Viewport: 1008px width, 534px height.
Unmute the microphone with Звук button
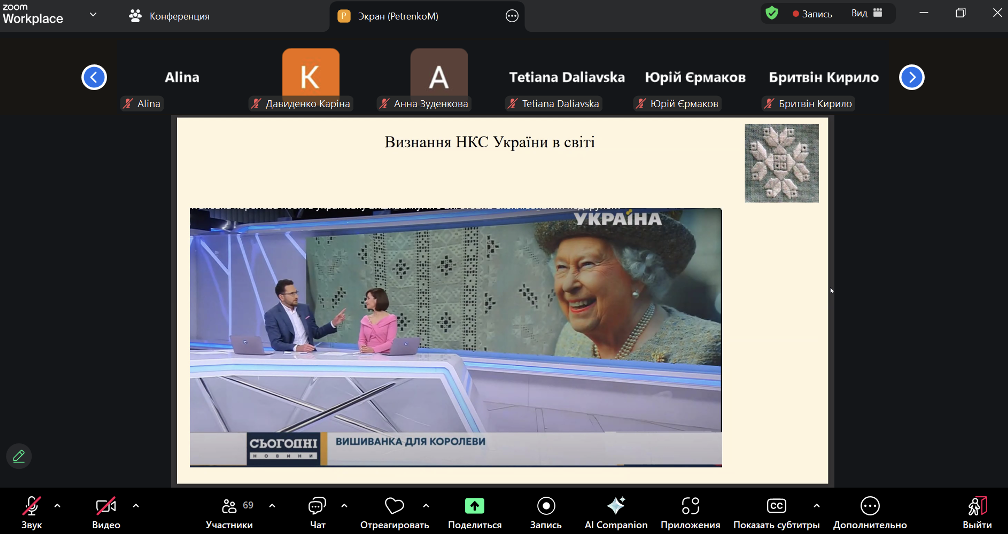(x=32, y=507)
